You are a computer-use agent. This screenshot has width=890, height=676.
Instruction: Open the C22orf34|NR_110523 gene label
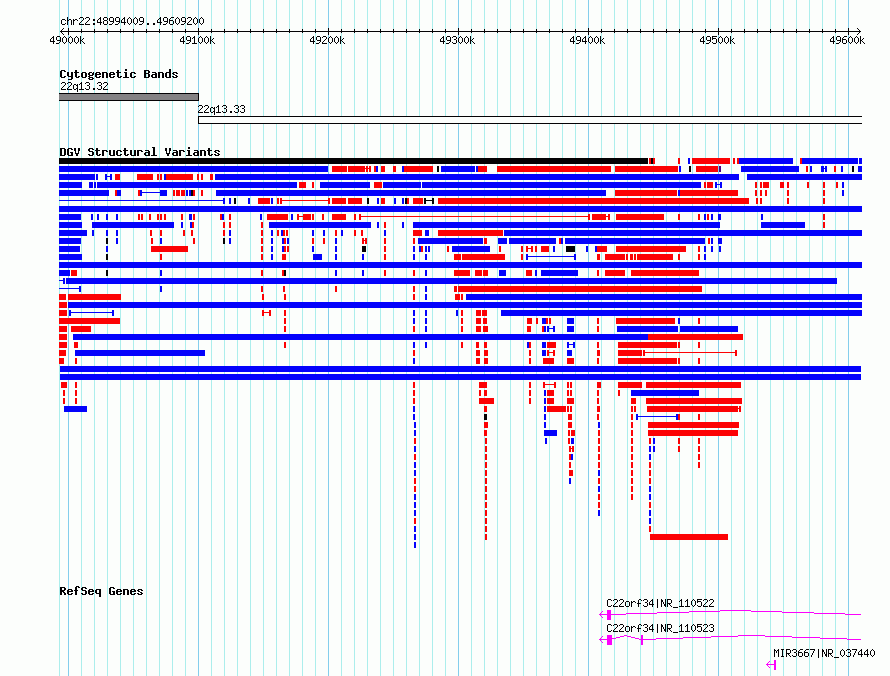pyautogui.click(x=660, y=628)
